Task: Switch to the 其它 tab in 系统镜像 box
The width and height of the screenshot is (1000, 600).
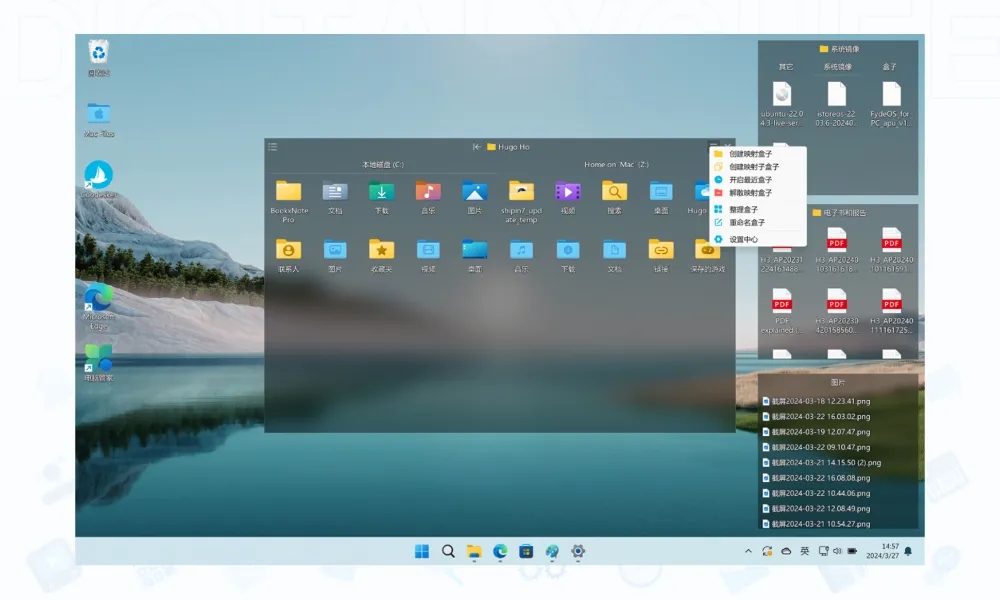Action: [786, 67]
